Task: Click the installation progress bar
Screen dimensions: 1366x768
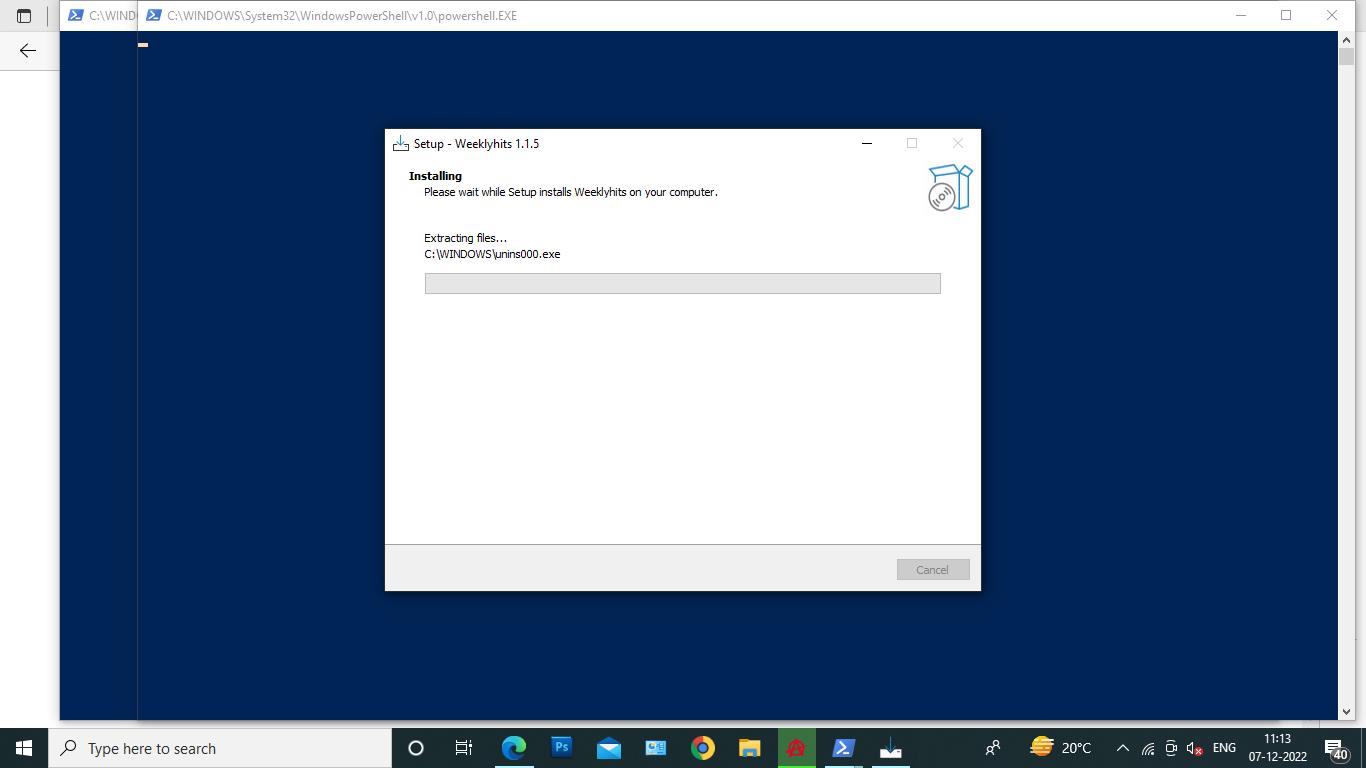Action: 682,284
